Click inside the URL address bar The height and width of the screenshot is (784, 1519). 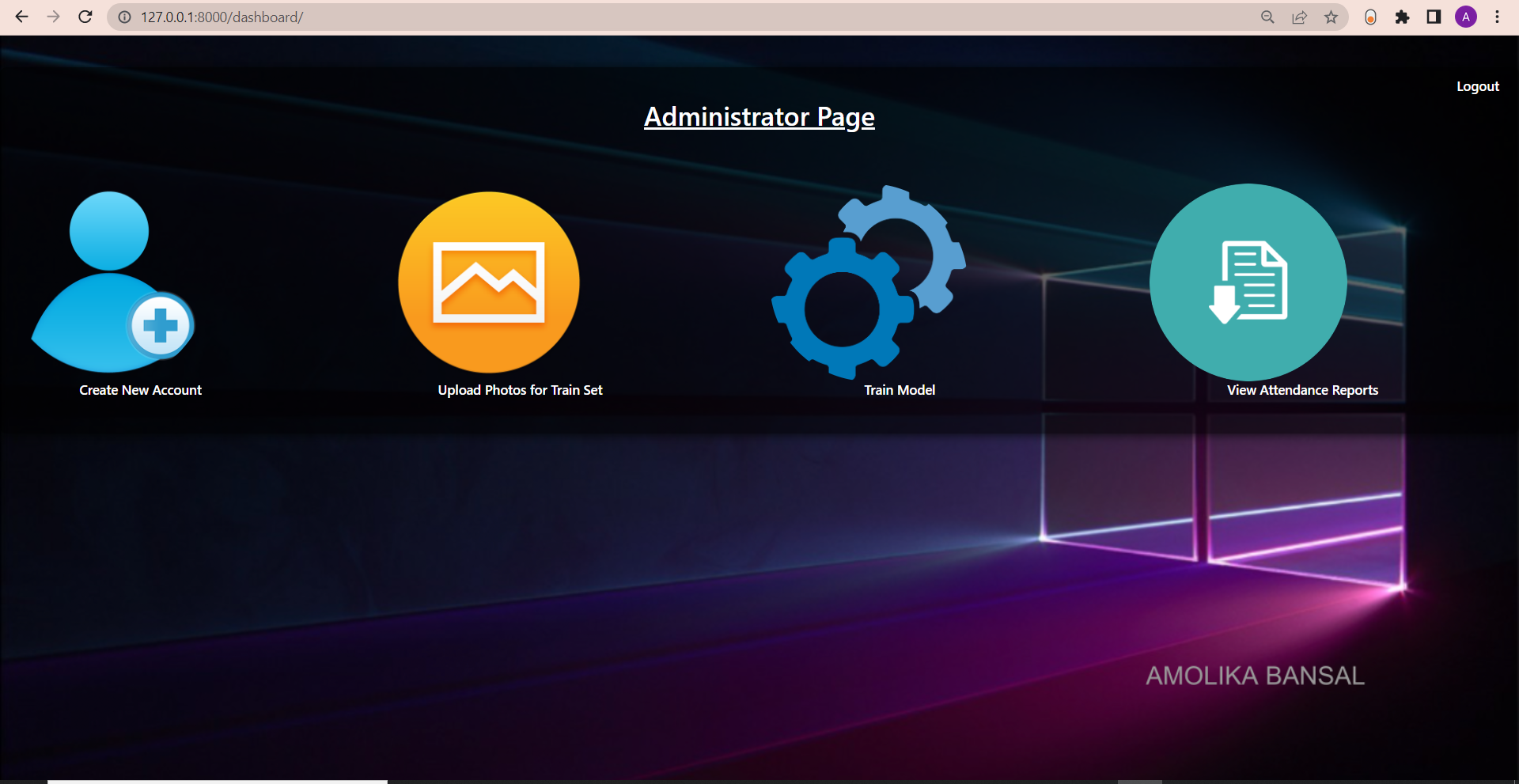coord(475,17)
